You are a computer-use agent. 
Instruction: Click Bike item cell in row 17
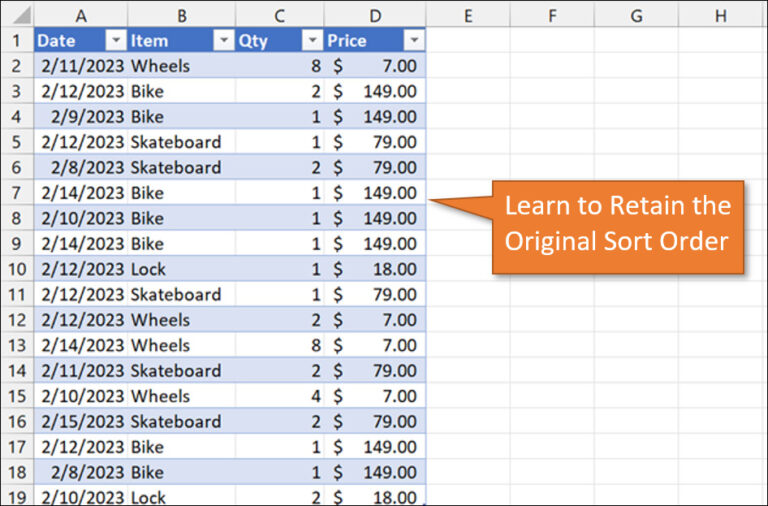pyautogui.click(x=182, y=447)
